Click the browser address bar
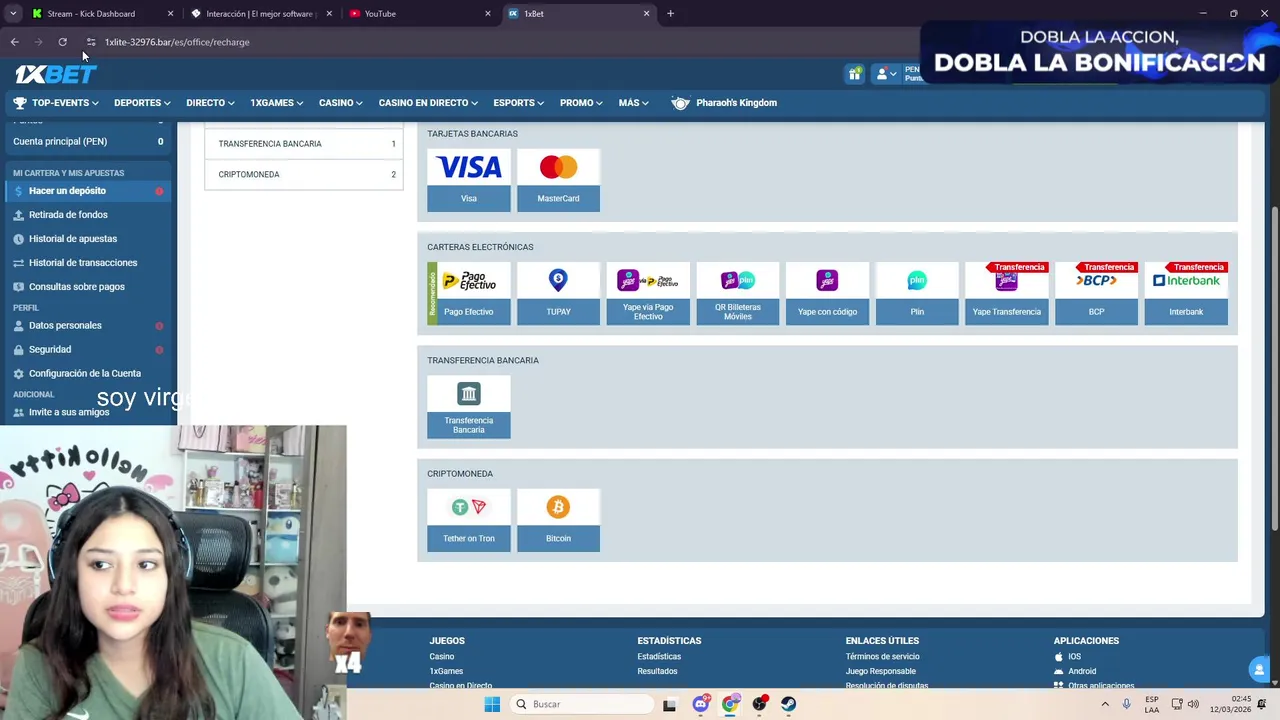The image size is (1280, 720). 500,42
